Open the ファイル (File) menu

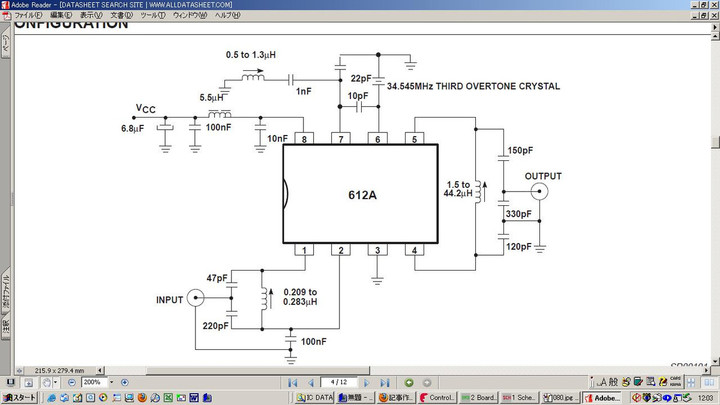click(x=27, y=15)
